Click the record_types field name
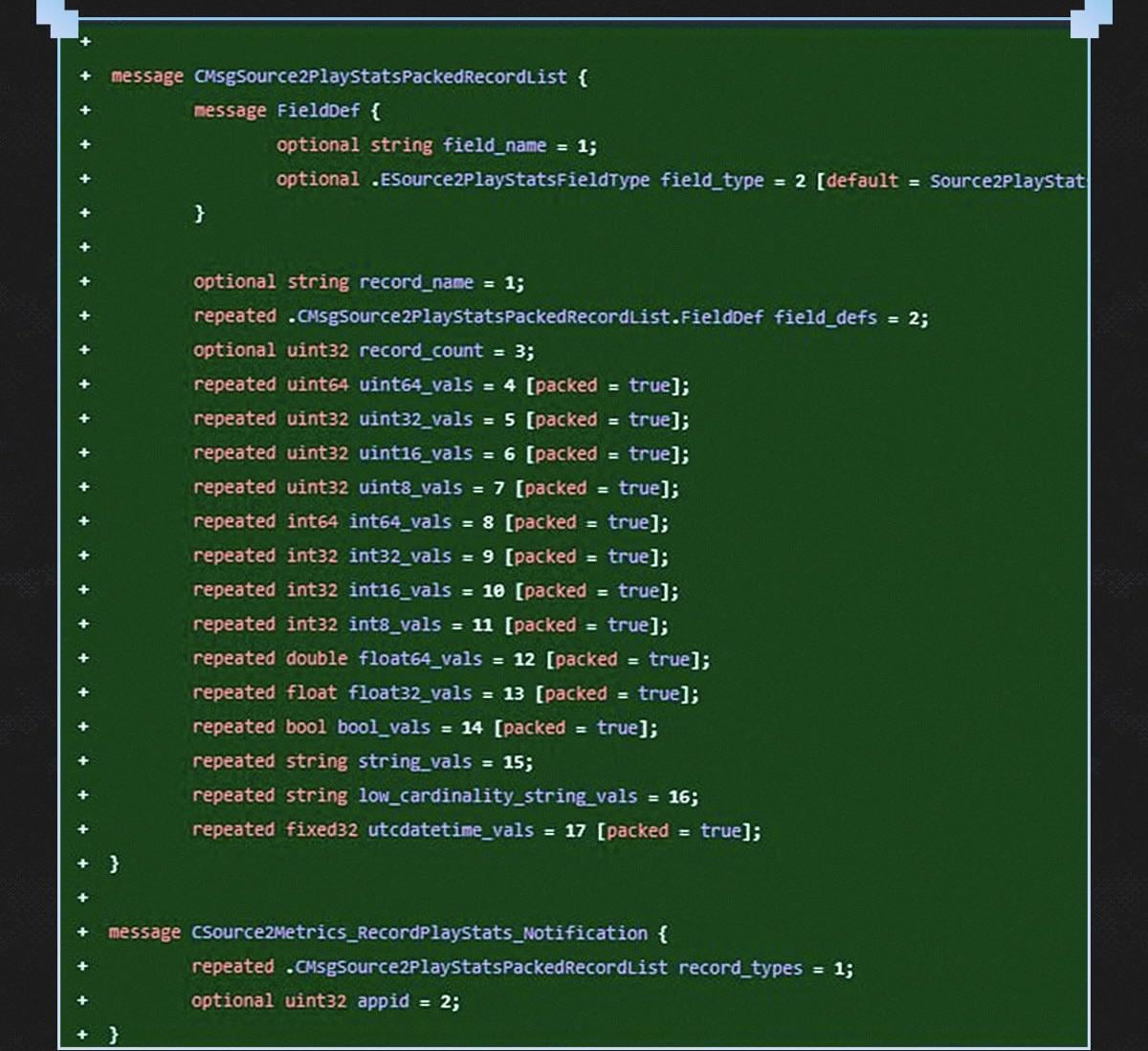 coord(740,967)
